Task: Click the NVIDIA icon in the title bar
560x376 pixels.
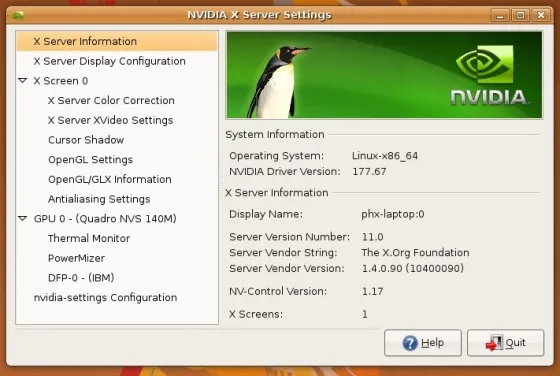Action: pyautogui.click(x=18, y=15)
